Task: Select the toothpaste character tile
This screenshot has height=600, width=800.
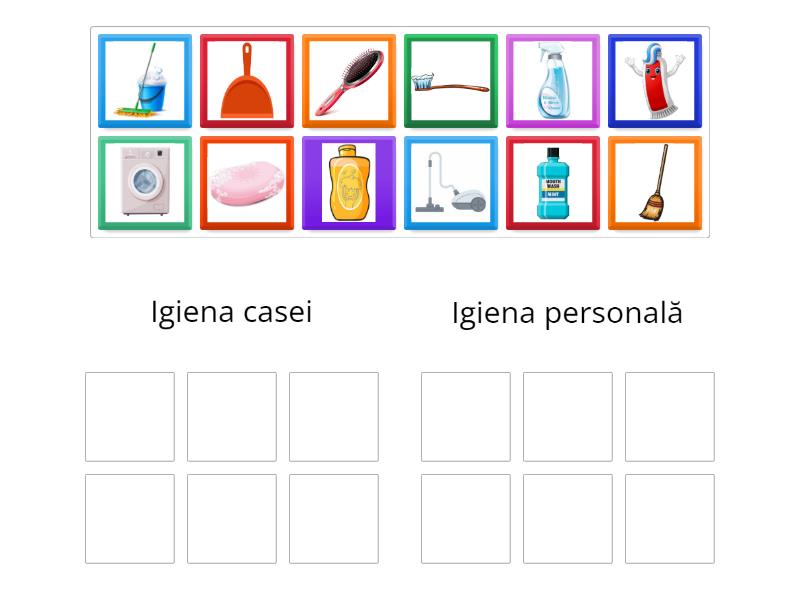Action: point(655,81)
